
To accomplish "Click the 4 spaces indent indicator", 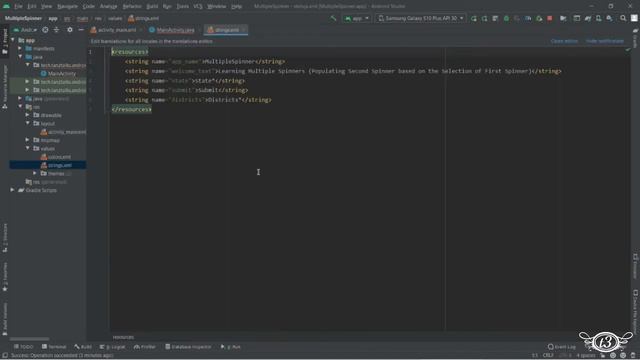I will [x=586, y=356].
